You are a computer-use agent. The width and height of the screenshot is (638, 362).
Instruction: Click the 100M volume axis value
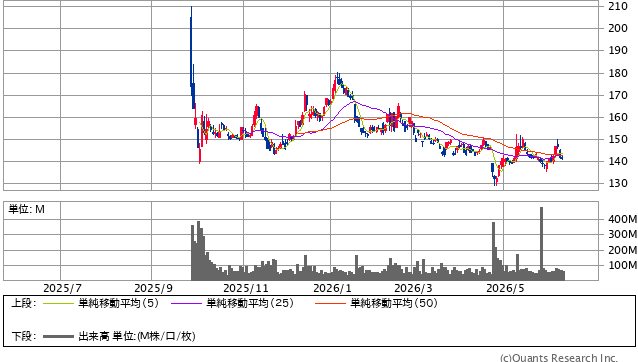623,265
